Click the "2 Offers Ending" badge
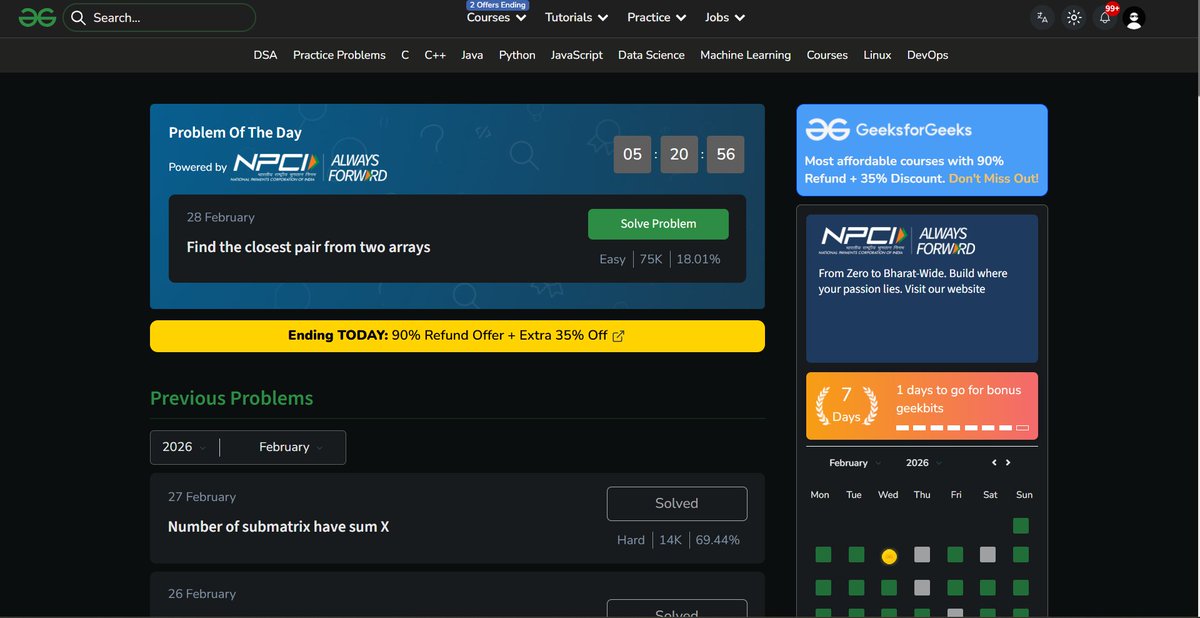Screen dimensions: 1200x618 (497, 5)
